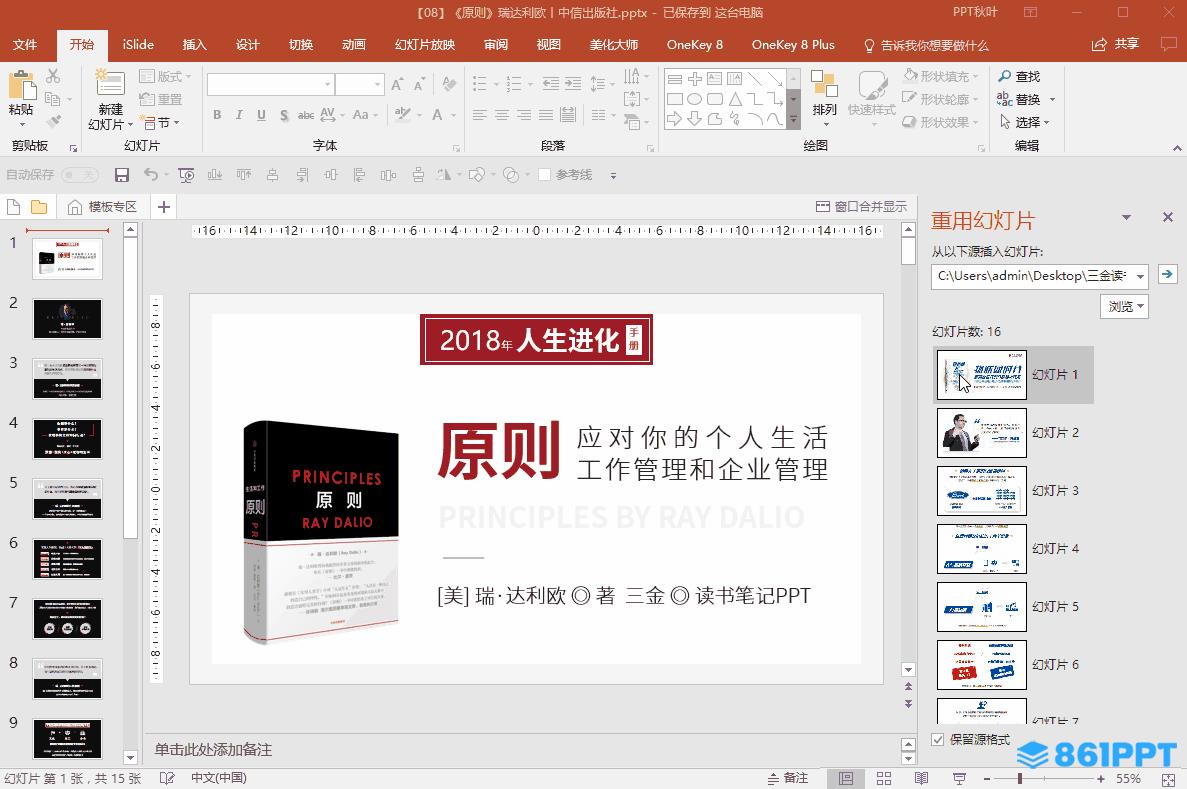
Task: Go to source with the blue arrow button
Action: point(1167,275)
